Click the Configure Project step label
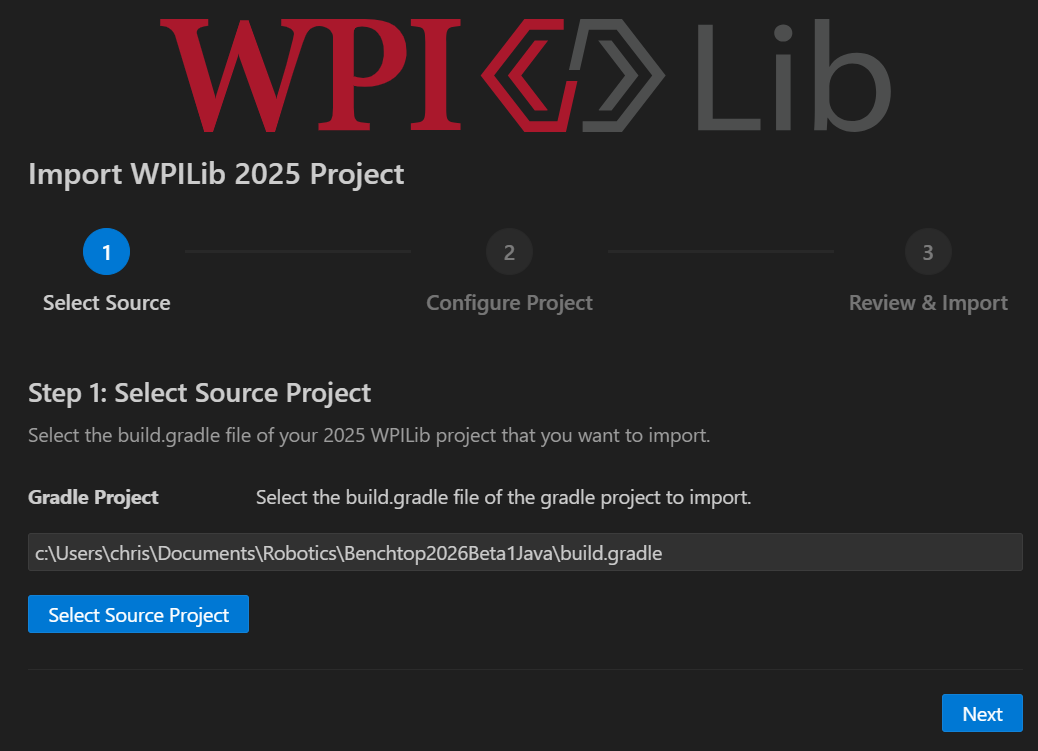 coord(509,303)
